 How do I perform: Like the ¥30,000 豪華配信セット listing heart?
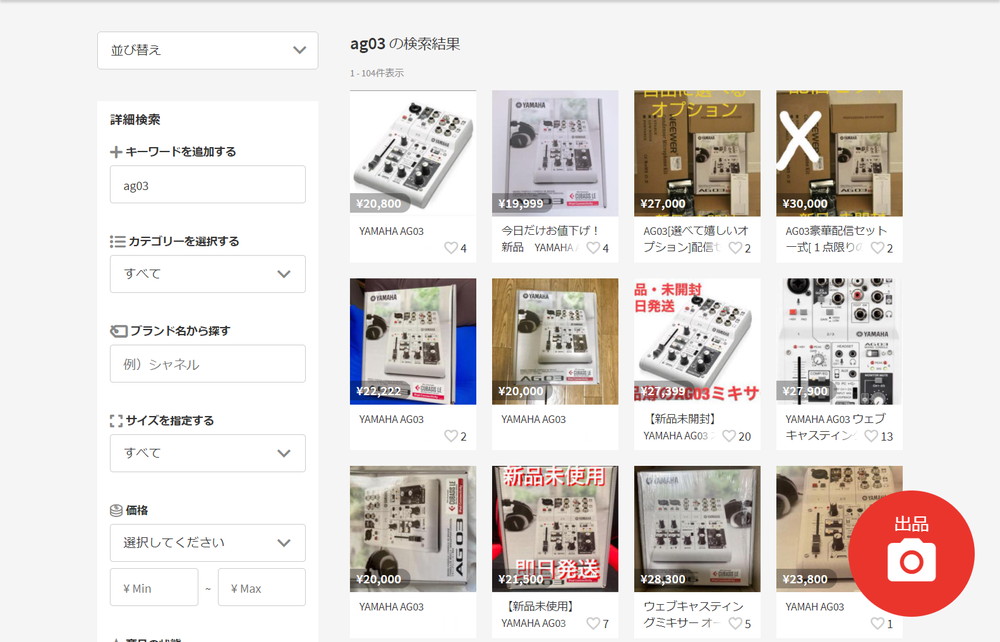tap(878, 247)
